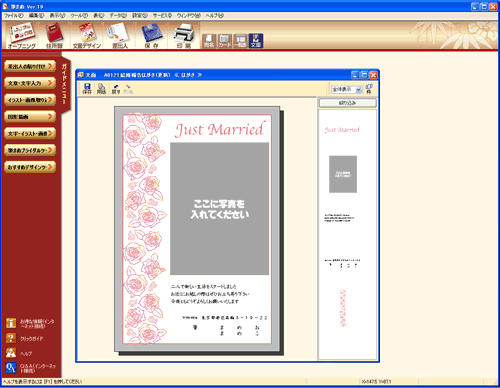500x388 pixels.
Task: Open the 文面デザイン design icon
Action: pyautogui.click(x=87, y=36)
